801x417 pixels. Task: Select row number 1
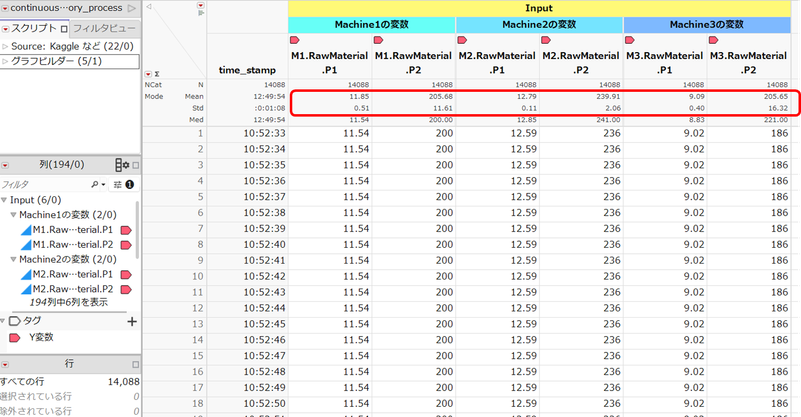pos(200,133)
